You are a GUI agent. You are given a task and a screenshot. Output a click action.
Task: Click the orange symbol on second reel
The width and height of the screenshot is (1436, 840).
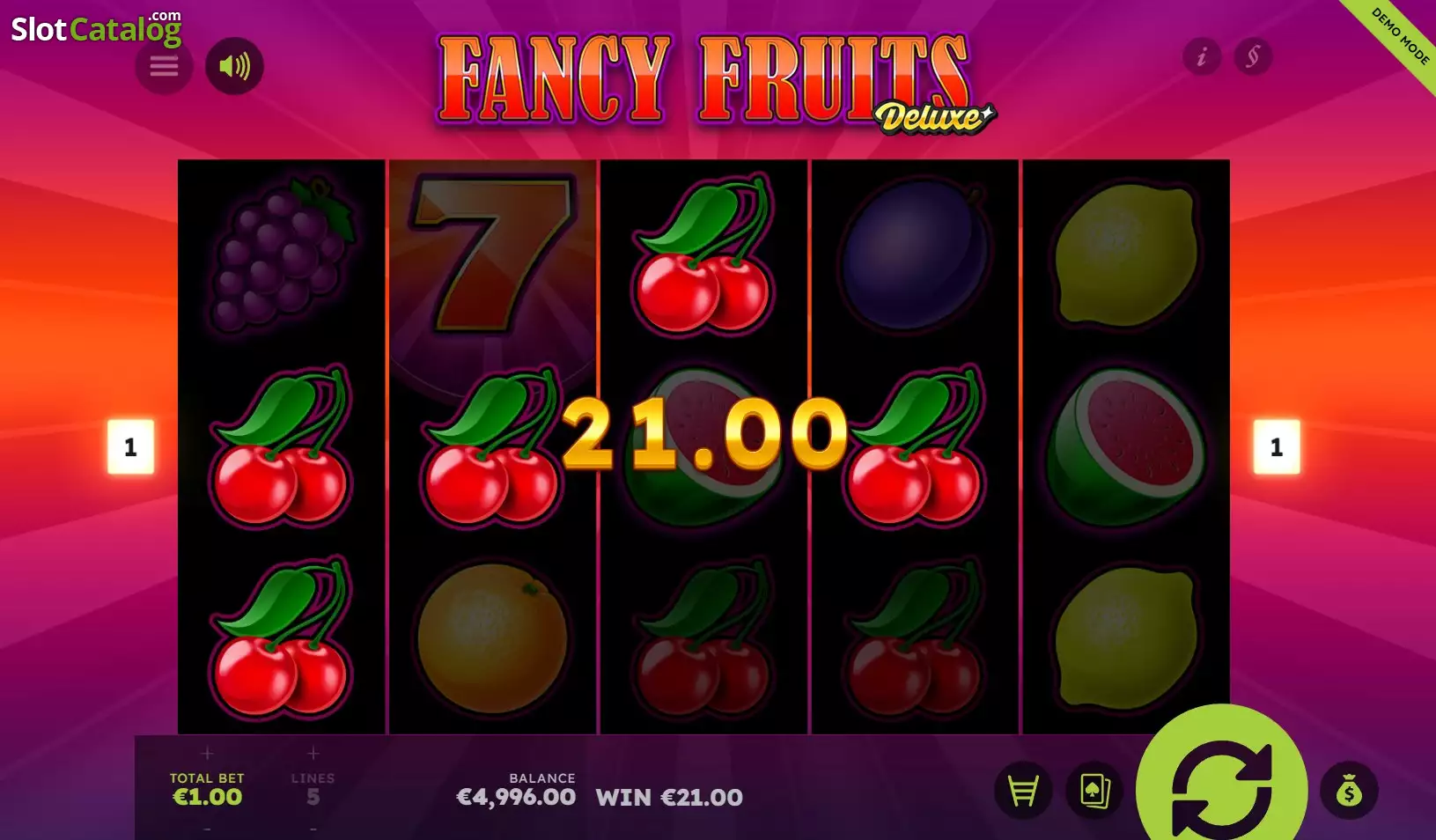(x=492, y=638)
